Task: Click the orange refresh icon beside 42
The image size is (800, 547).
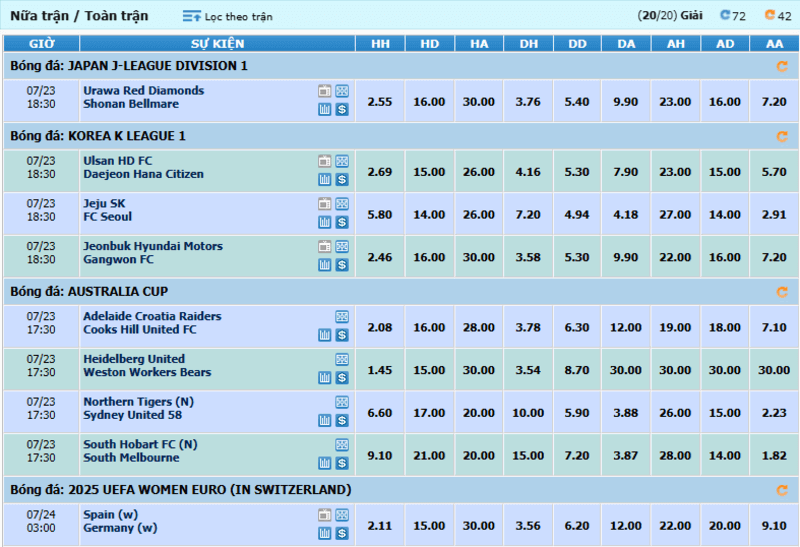Action: point(769,15)
